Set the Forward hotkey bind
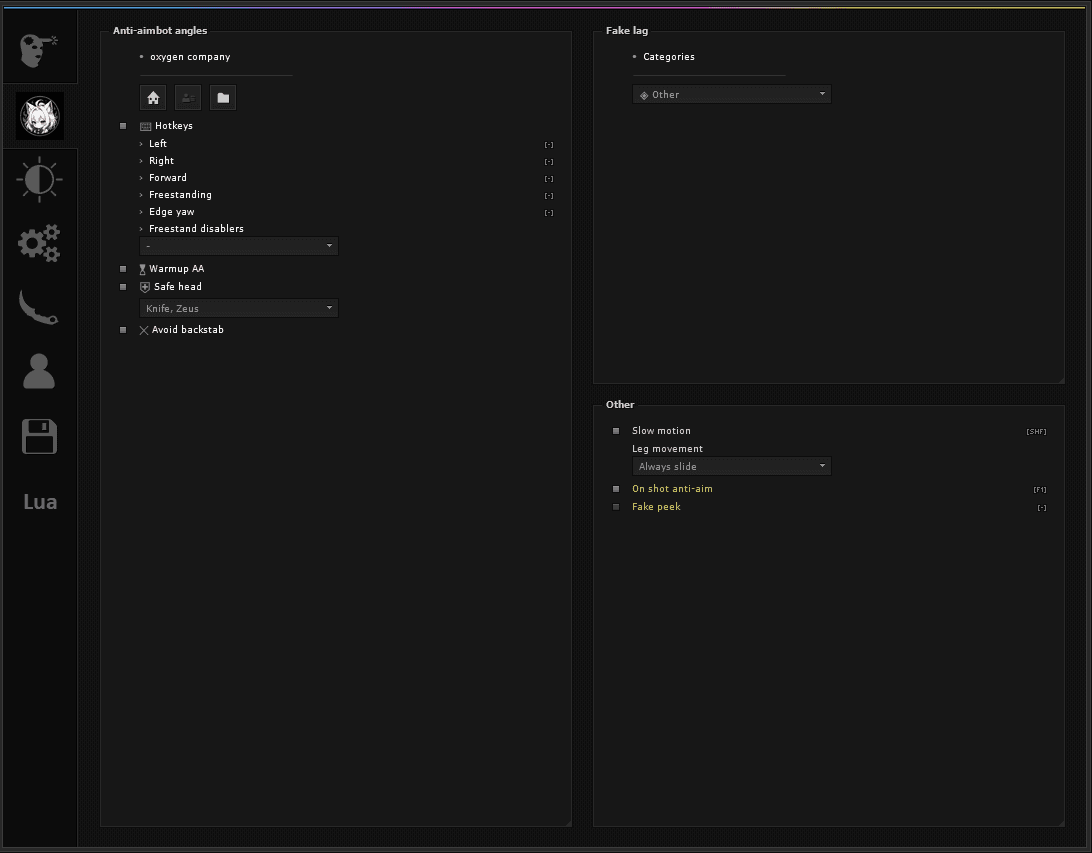This screenshot has height=853, width=1092. [549, 179]
